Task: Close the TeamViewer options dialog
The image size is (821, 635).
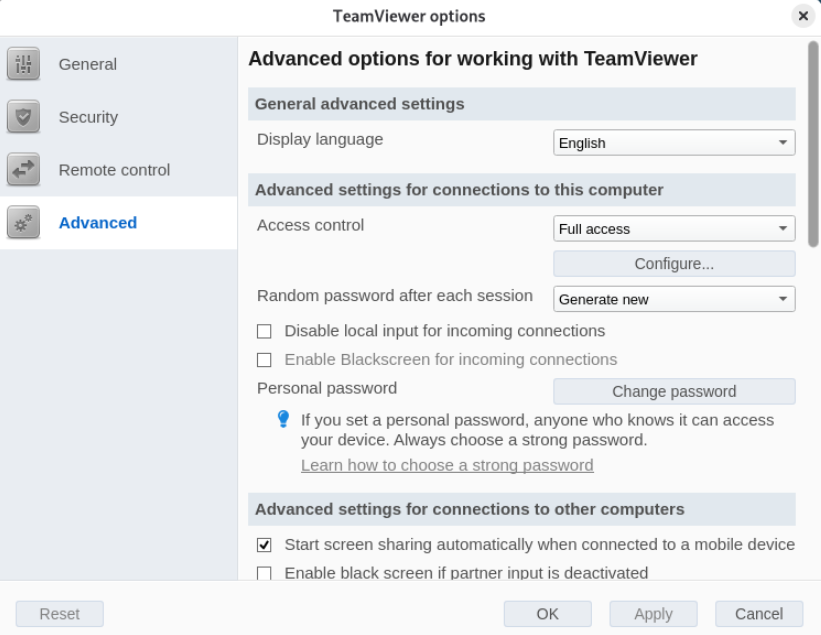Action: 802,17
